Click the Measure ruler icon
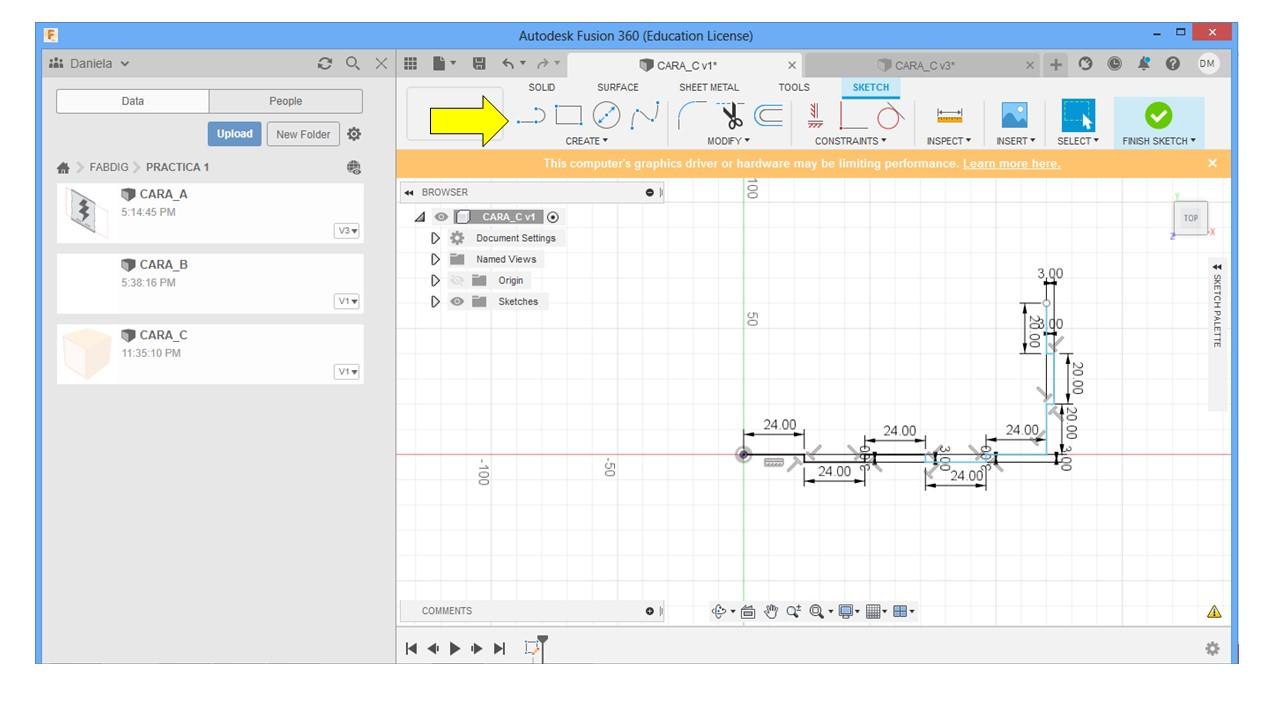The width and height of the screenshot is (1280, 720). [949, 116]
